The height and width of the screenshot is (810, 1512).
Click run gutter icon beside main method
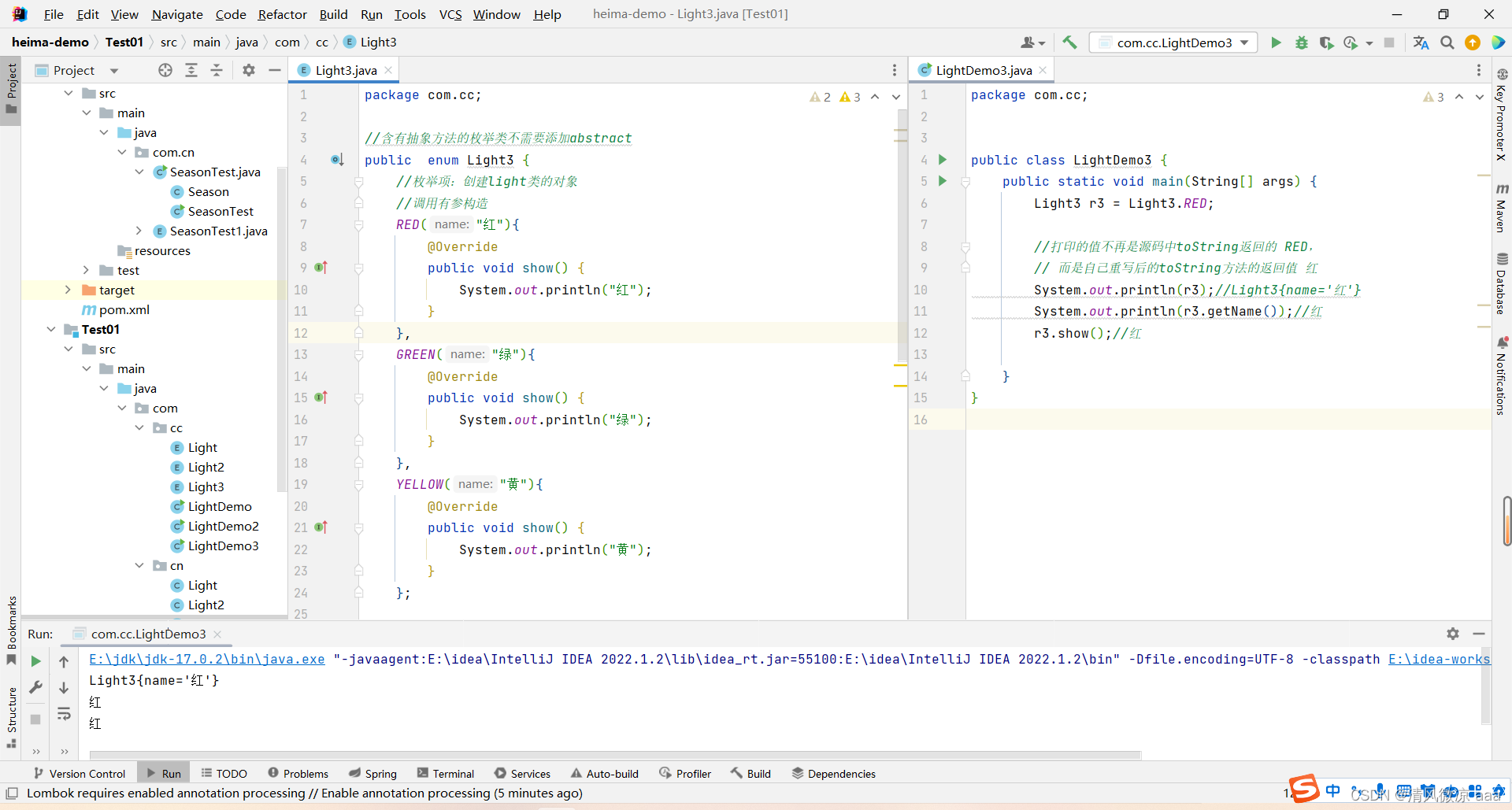(x=943, y=181)
